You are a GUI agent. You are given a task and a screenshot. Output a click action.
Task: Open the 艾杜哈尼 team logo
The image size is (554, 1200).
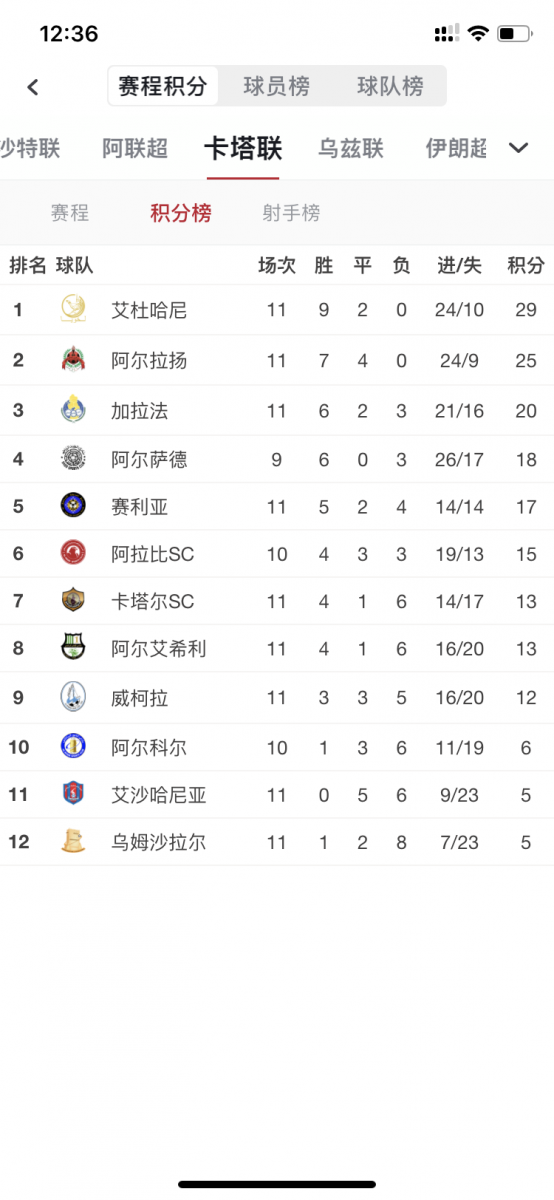73,309
